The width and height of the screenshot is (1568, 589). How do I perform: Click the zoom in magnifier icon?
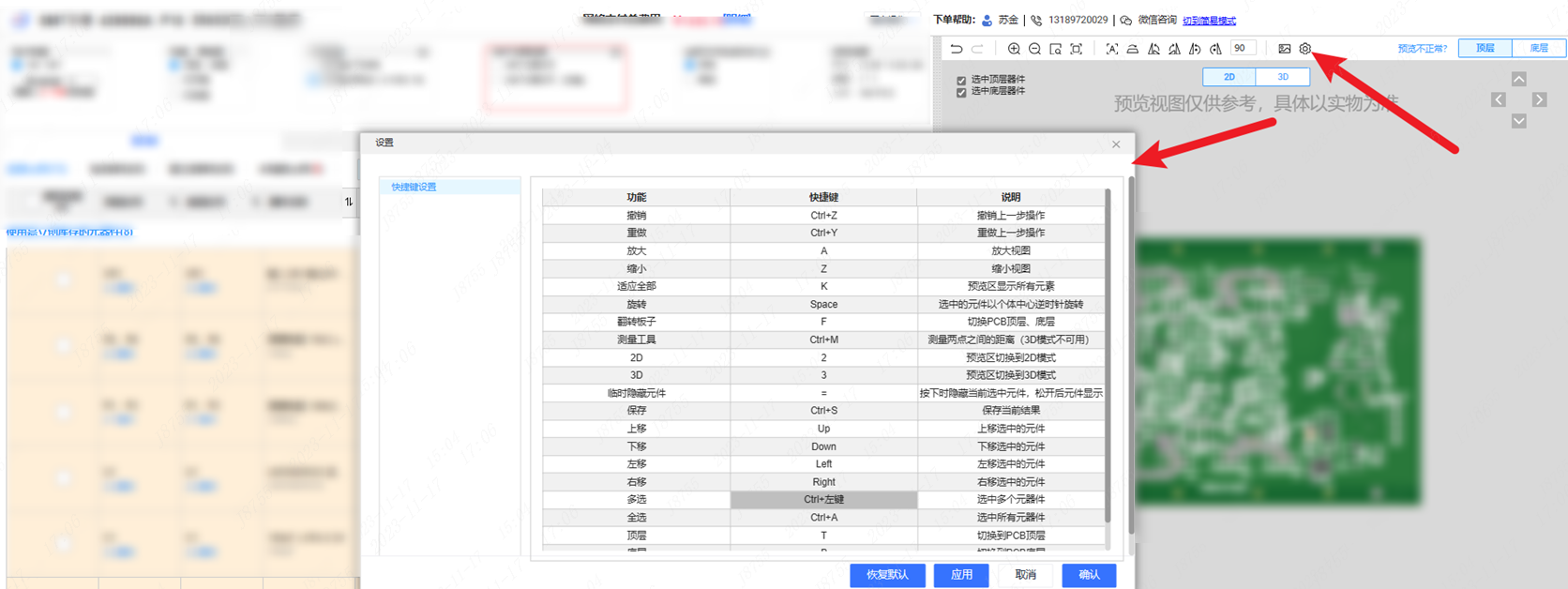click(1014, 49)
